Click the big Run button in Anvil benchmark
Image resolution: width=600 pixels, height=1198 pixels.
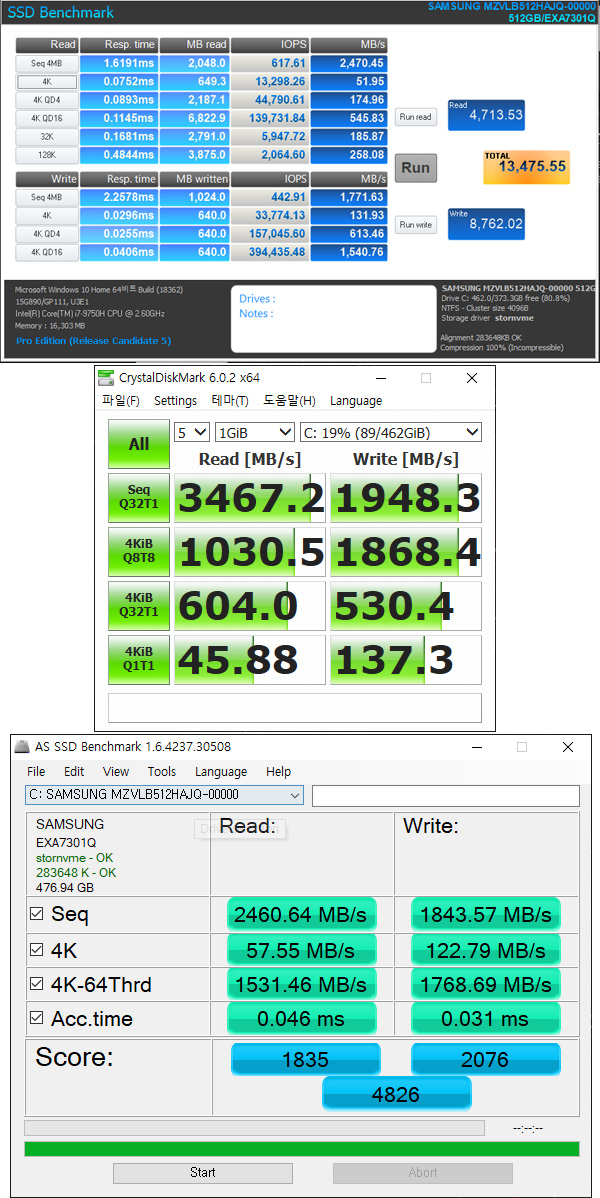(x=416, y=167)
